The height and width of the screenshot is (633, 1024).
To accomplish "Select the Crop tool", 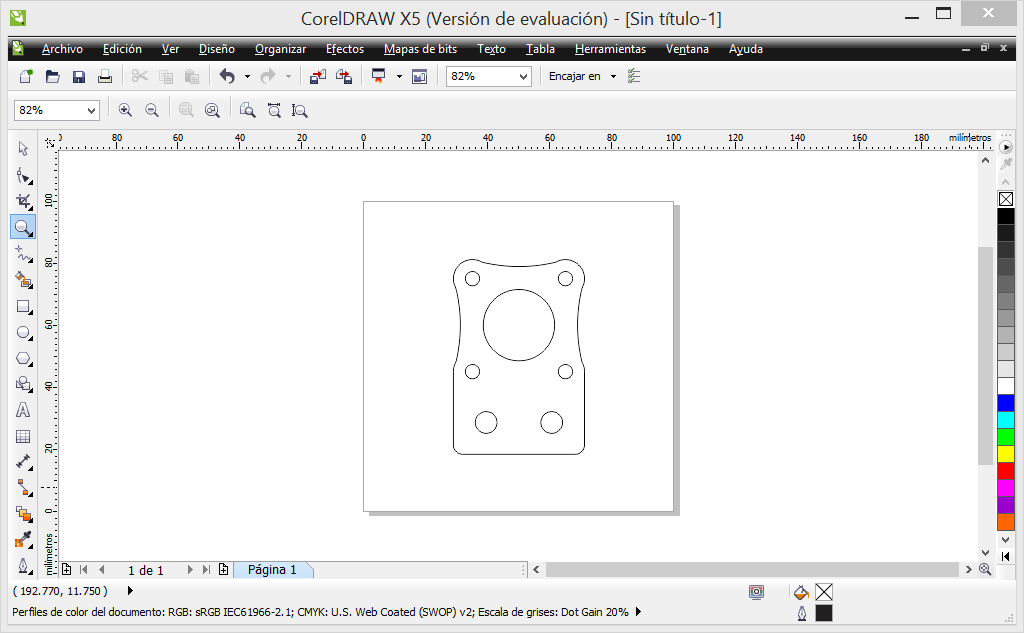I will coord(23,201).
